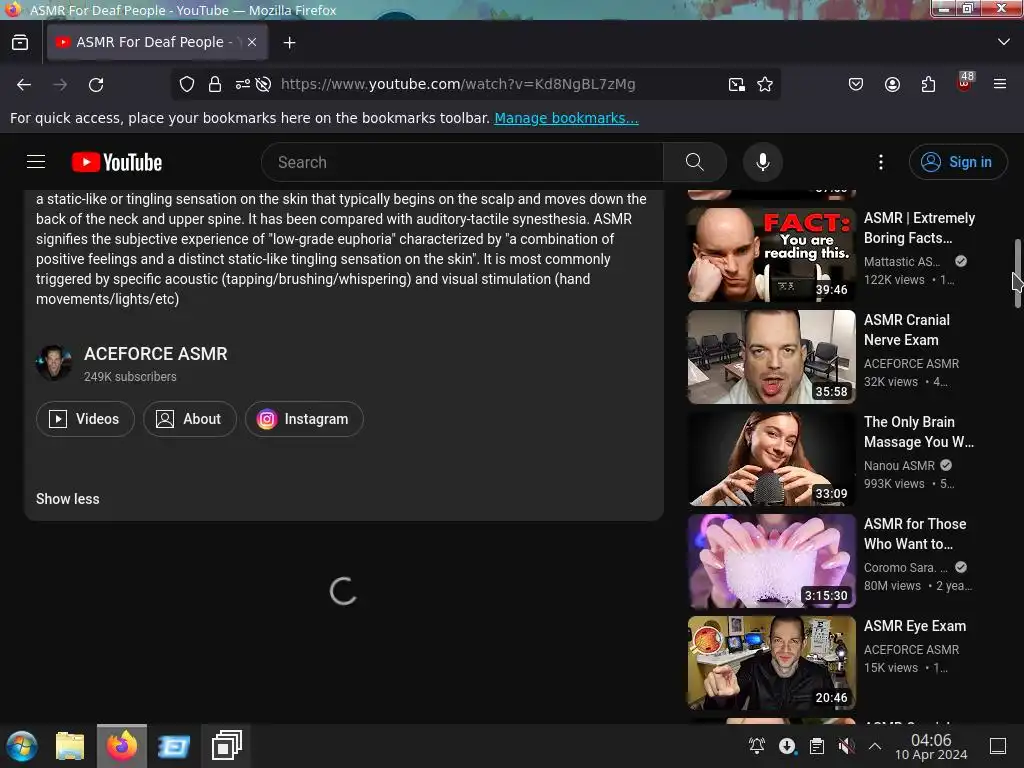This screenshot has height=768, width=1024.
Task: Expand the list all tabs chevron
Action: pyautogui.click(x=1004, y=42)
